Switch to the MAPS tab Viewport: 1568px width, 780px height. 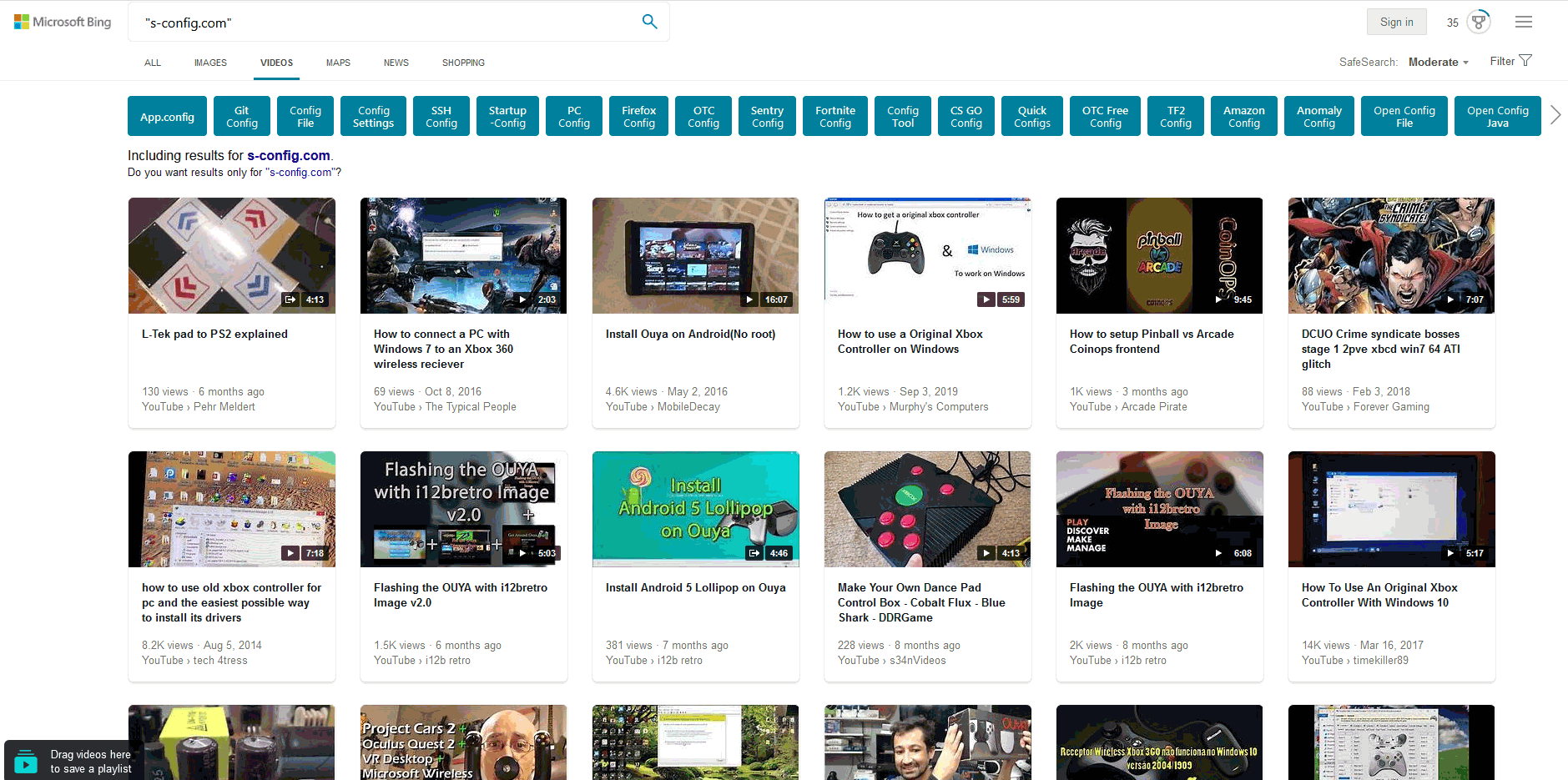click(338, 63)
